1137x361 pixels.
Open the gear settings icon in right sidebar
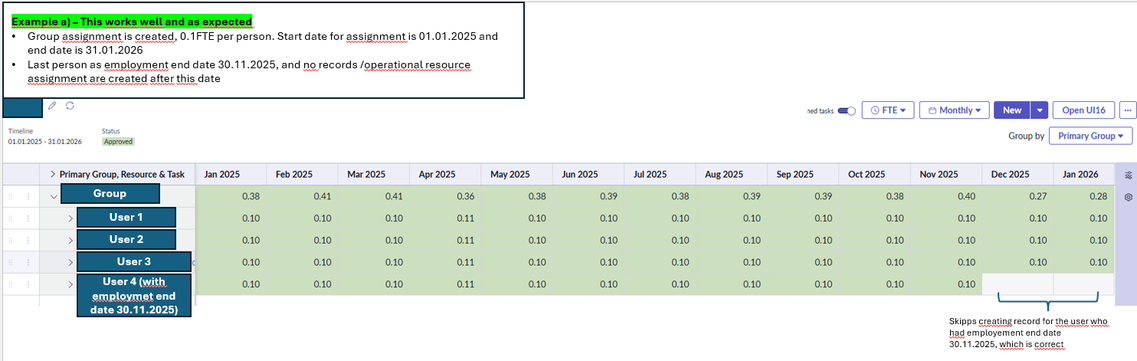pos(1128,197)
